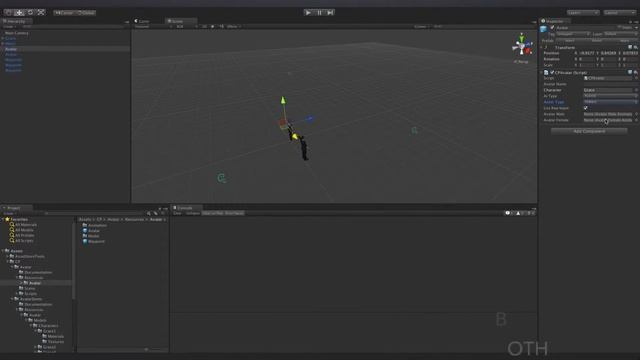Switch to the Hierarchy tab
Image resolution: width=640 pixels, height=360 pixels.
[x=16, y=21]
